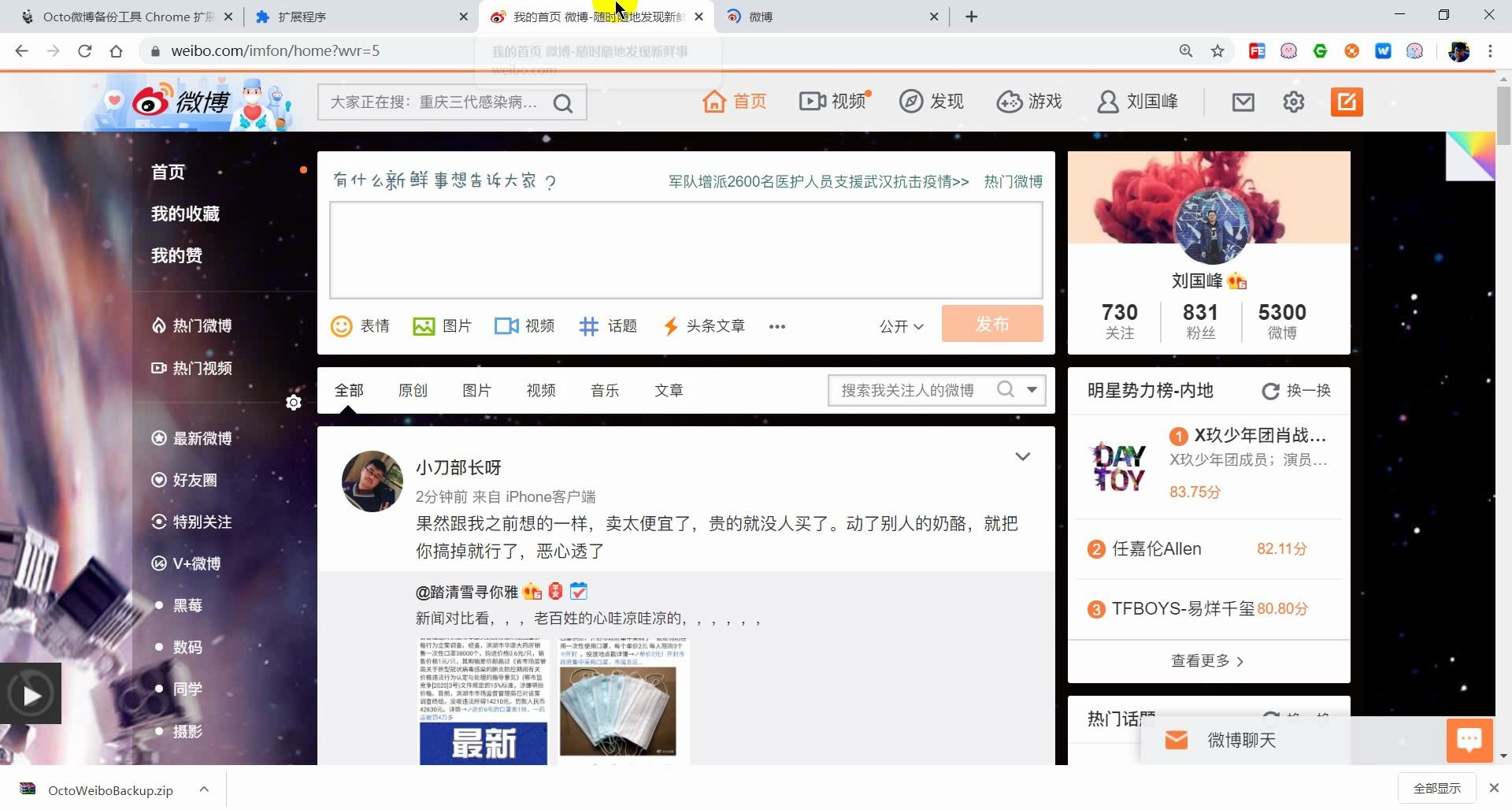Expand the OctoWeiboBackup.zip download menu
The width and height of the screenshot is (1512, 810).
coord(203,789)
